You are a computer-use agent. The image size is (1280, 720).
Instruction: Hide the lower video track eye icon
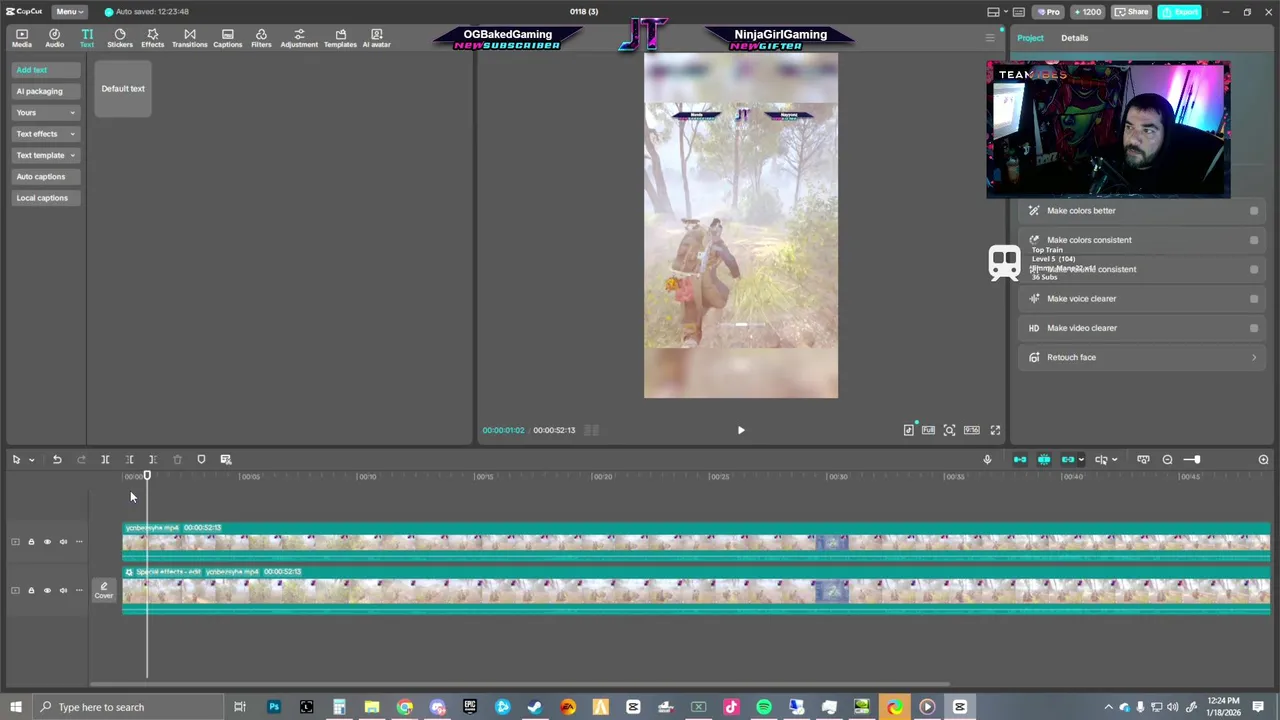(x=47, y=590)
